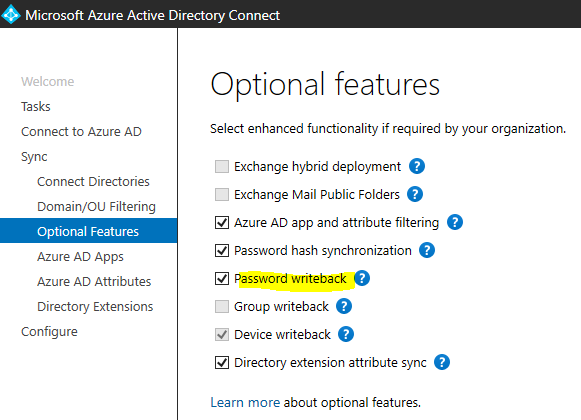Viewport: 581px width, 420px height.
Task: Show help for Password hash synchronization
Action: click(x=426, y=250)
